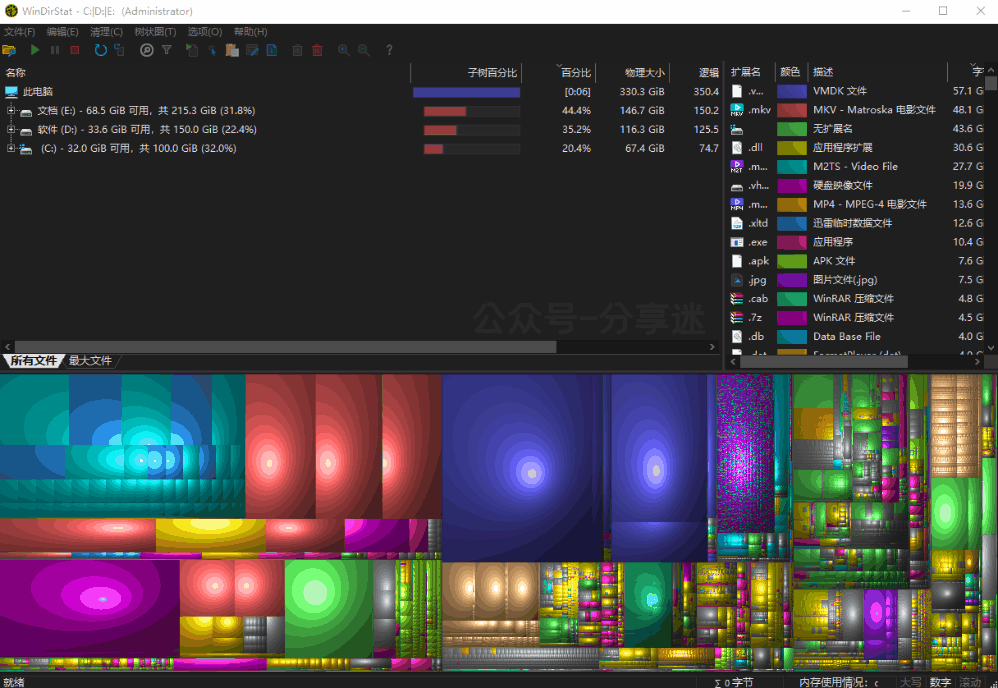Open the help question mark icon
998x688 pixels.
click(388, 49)
